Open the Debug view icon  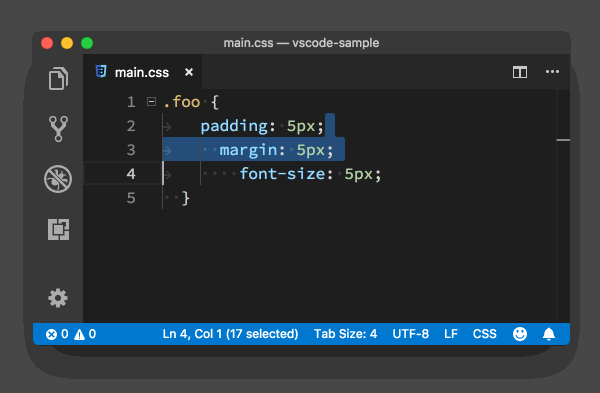[58, 179]
